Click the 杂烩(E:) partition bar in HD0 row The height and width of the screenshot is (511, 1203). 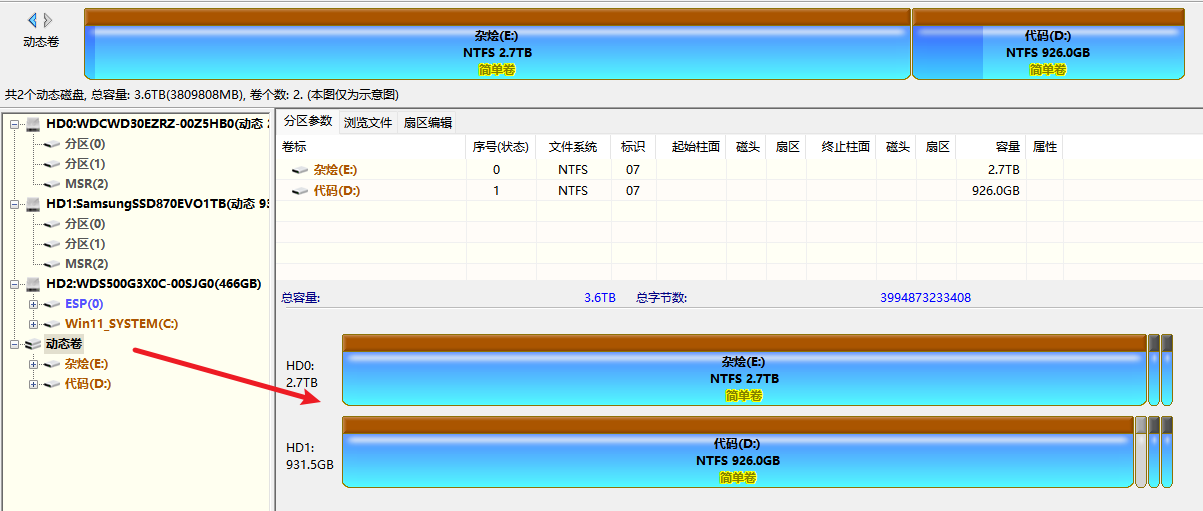pos(744,370)
